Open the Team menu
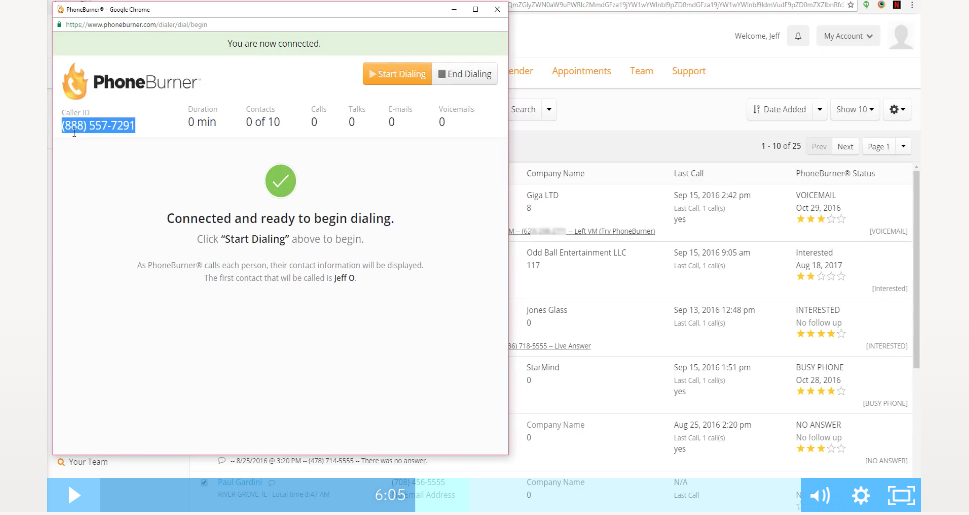The height and width of the screenshot is (515, 969). [x=641, y=70]
